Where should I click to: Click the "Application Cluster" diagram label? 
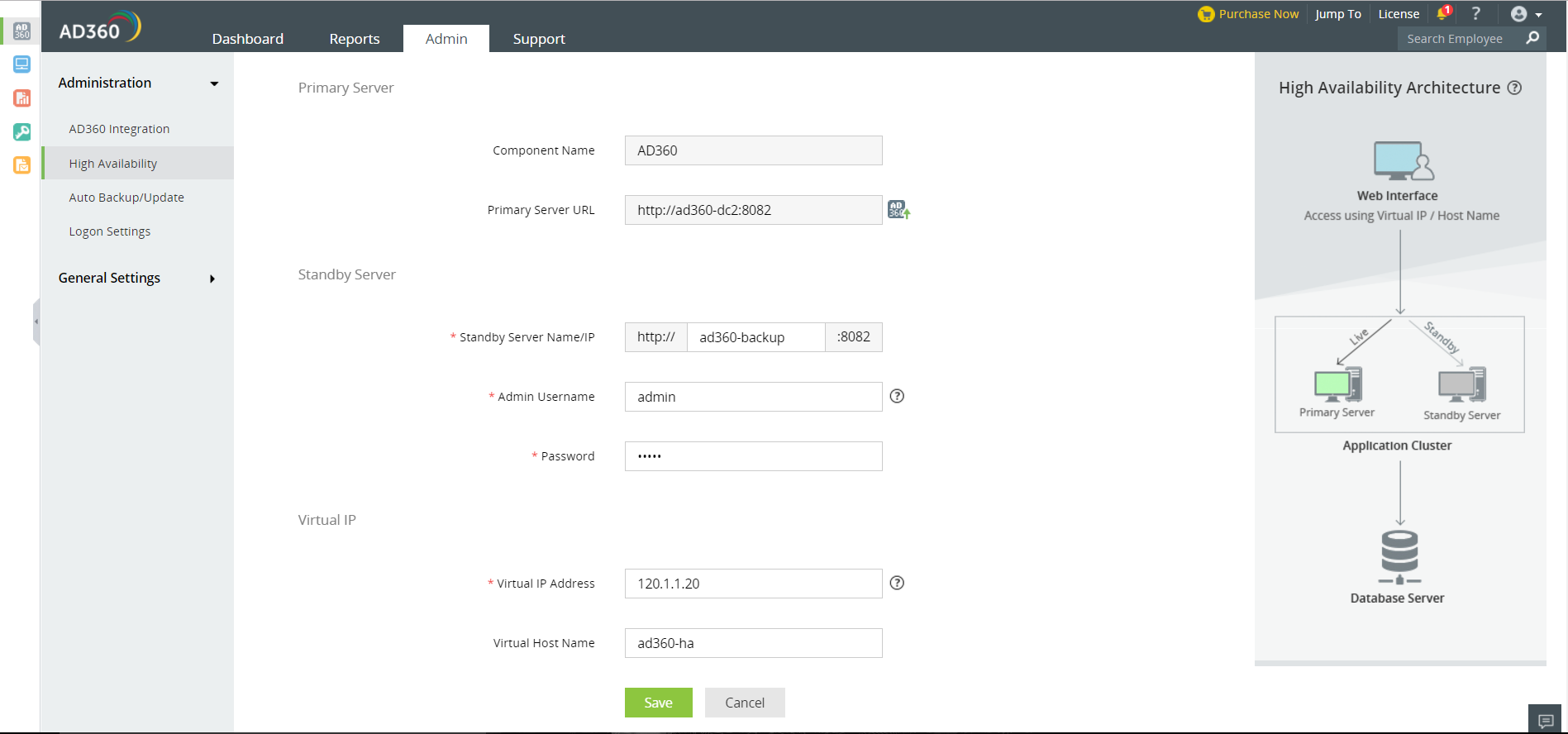(1397, 446)
